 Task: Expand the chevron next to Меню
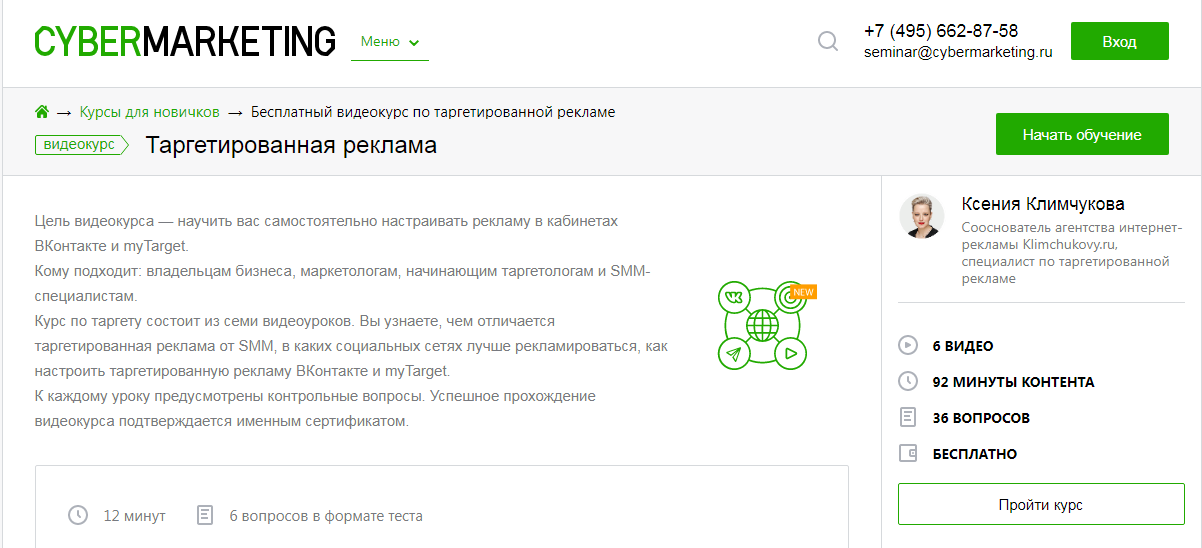tap(414, 43)
